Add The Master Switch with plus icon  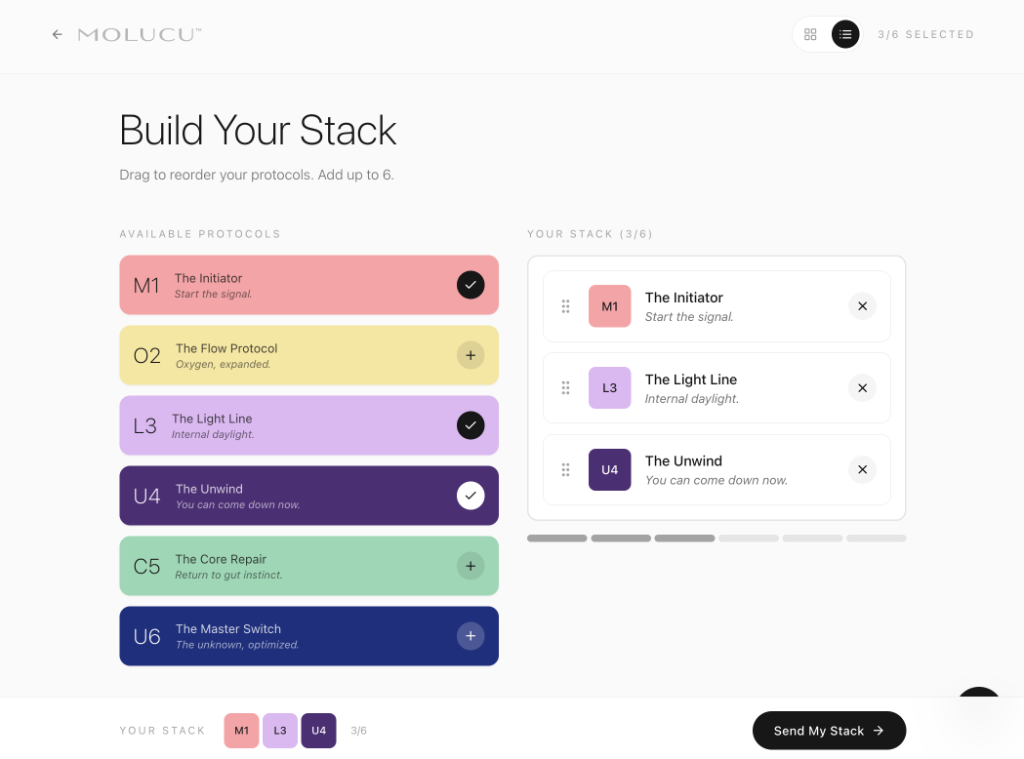470,636
